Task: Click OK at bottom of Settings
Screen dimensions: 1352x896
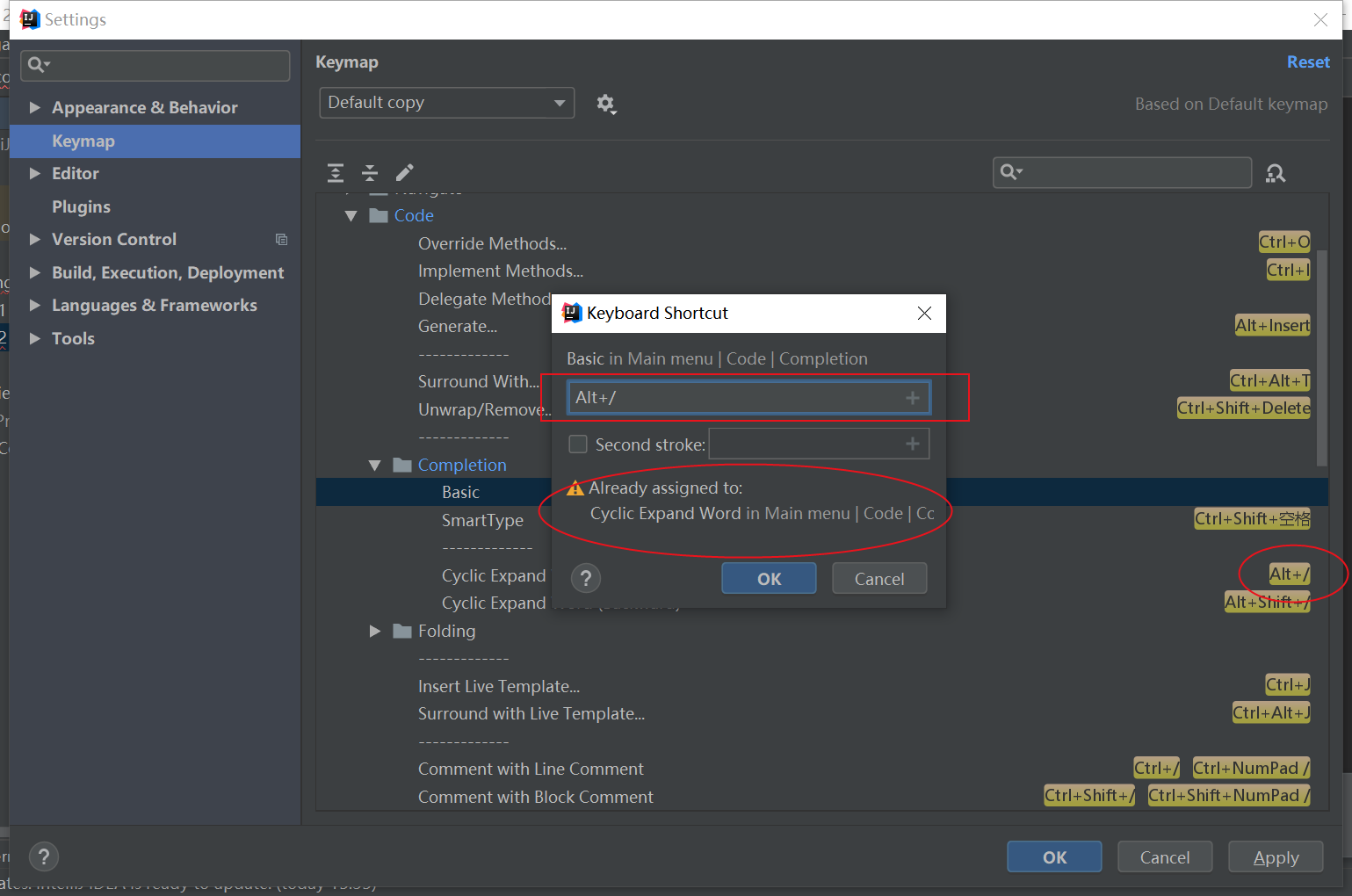Action: (1054, 856)
